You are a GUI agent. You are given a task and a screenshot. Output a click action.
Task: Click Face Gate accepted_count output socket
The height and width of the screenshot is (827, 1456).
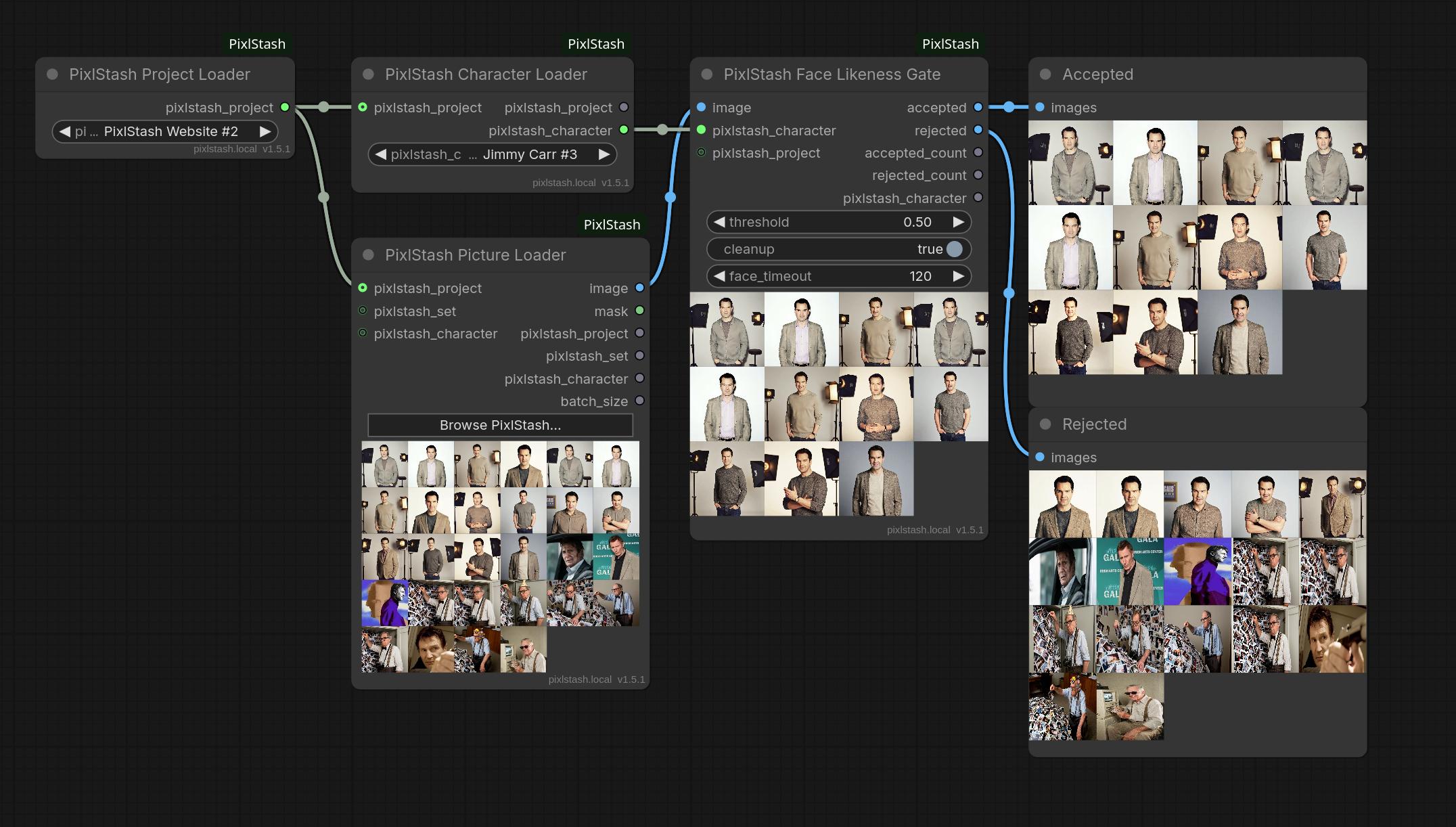point(978,152)
